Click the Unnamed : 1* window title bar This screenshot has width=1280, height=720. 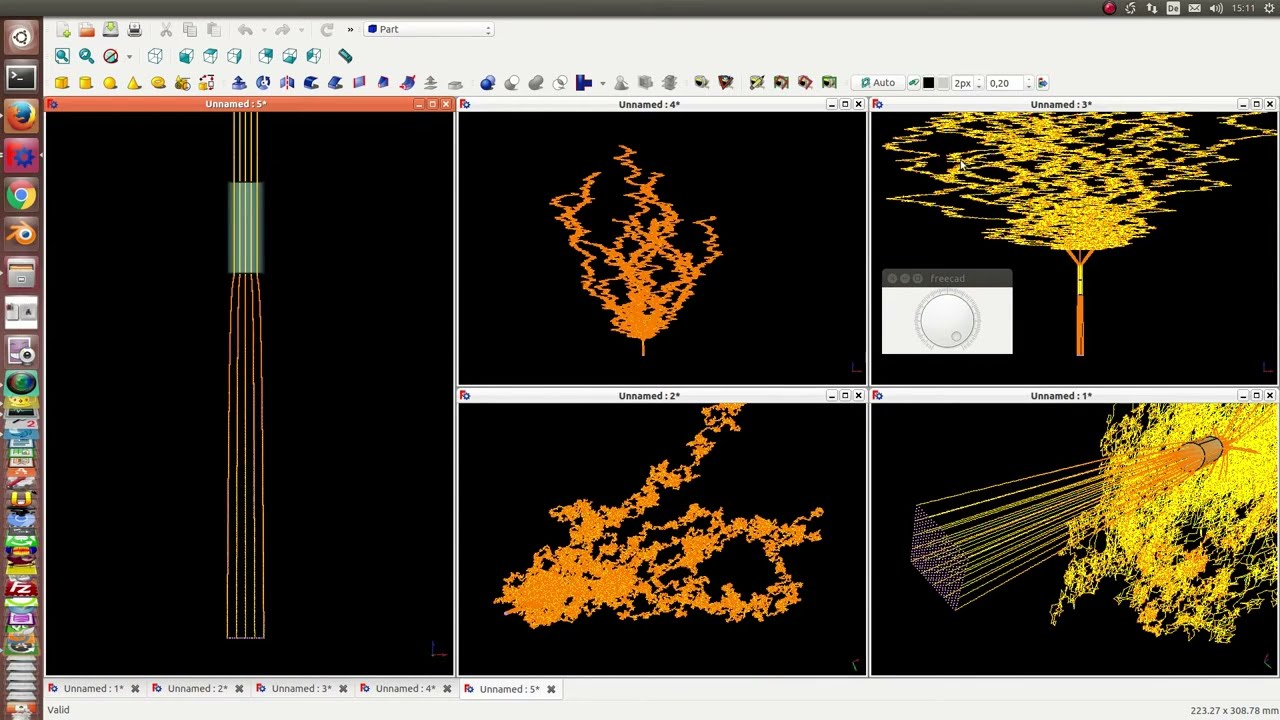pyautogui.click(x=1061, y=396)
